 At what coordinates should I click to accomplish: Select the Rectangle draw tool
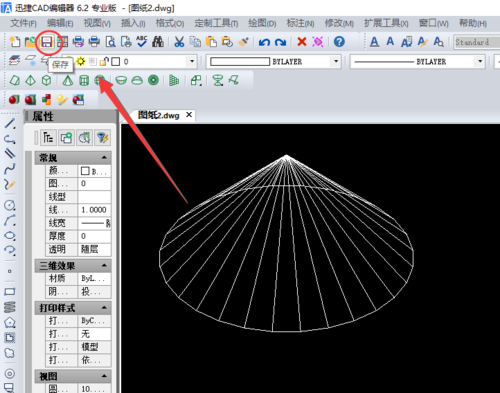(10, 292)
